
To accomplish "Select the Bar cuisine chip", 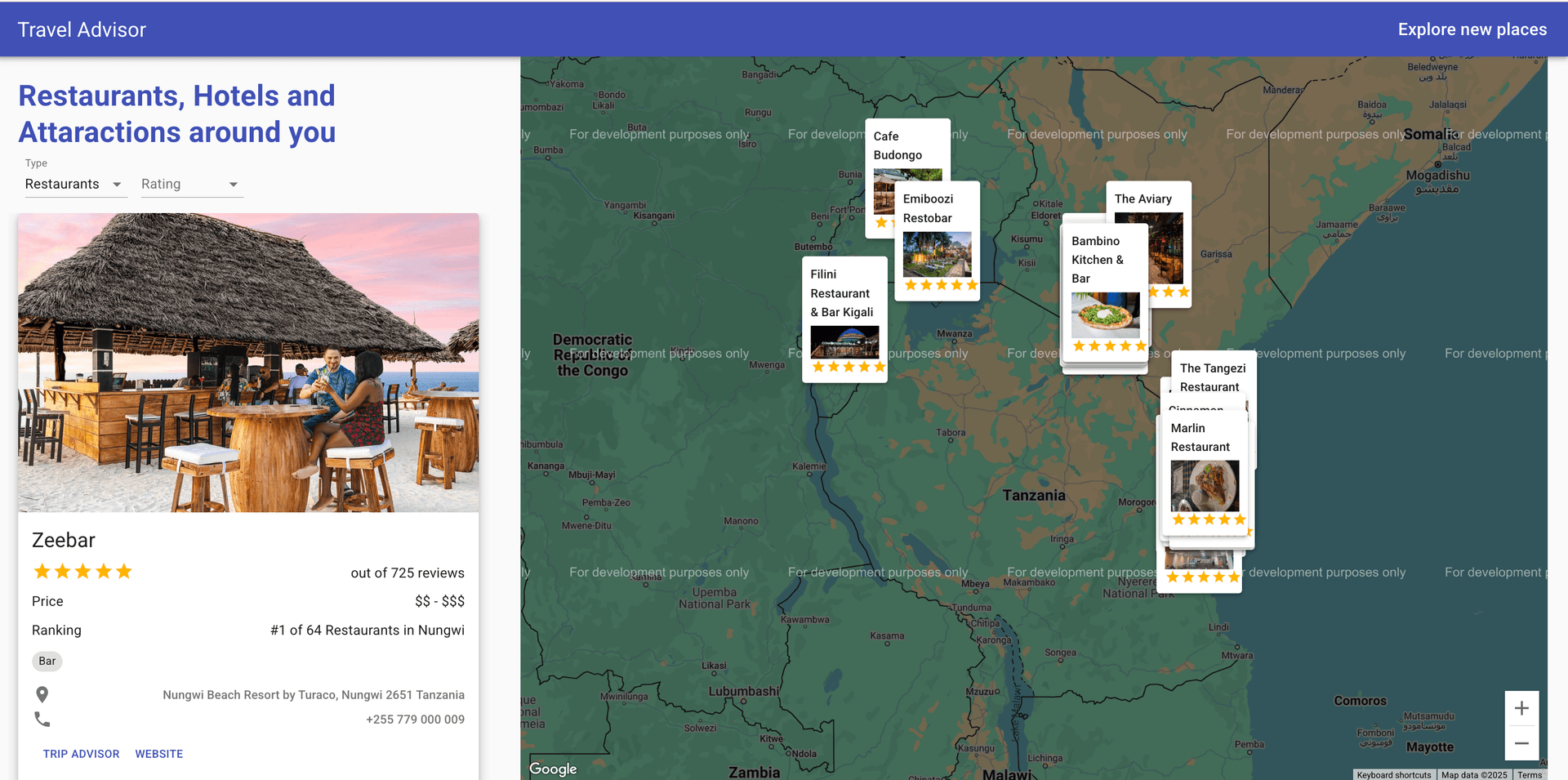I will click(x=47, y=662).
